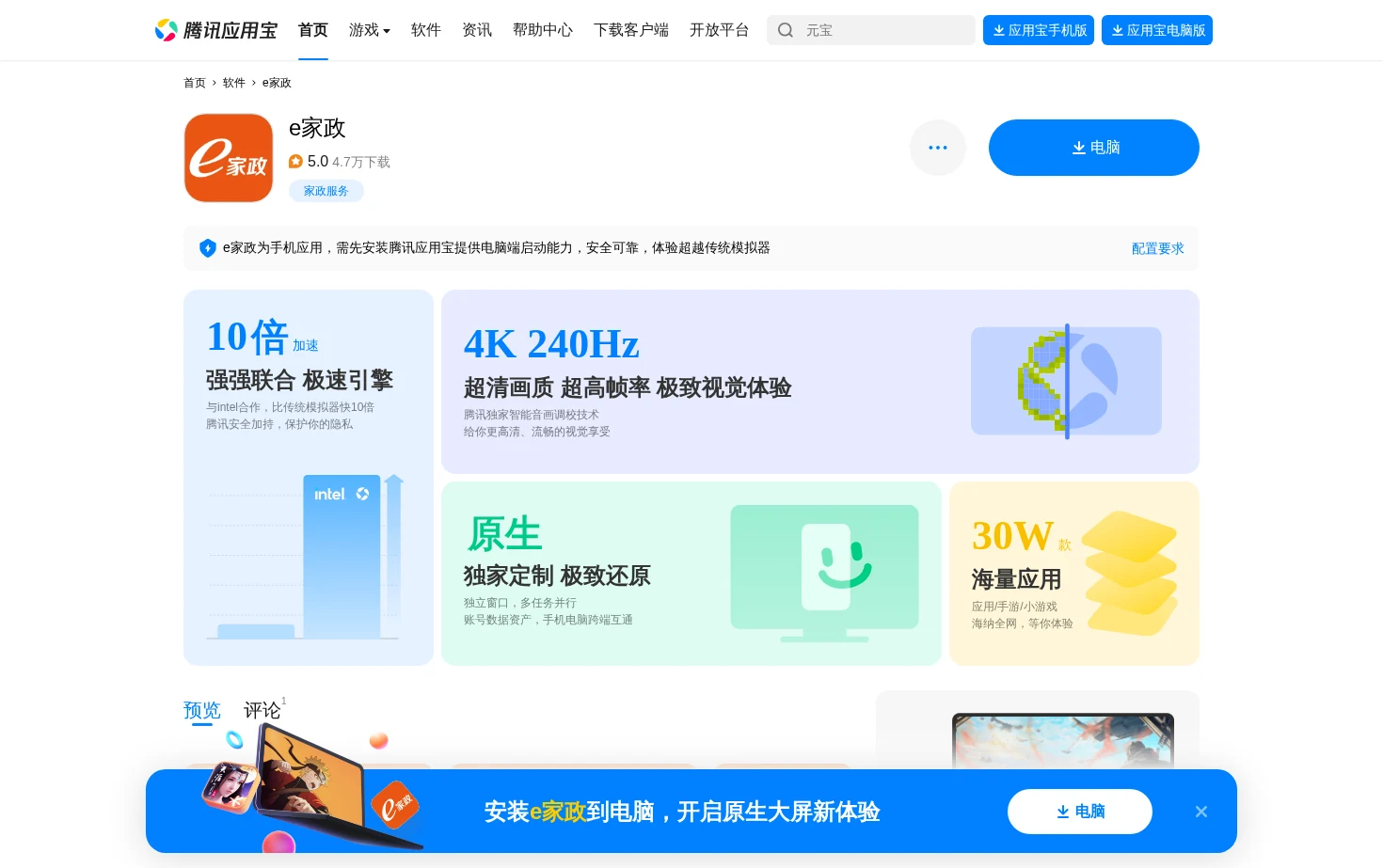Click the large blue 电脑 download button

click(1094, 148)
